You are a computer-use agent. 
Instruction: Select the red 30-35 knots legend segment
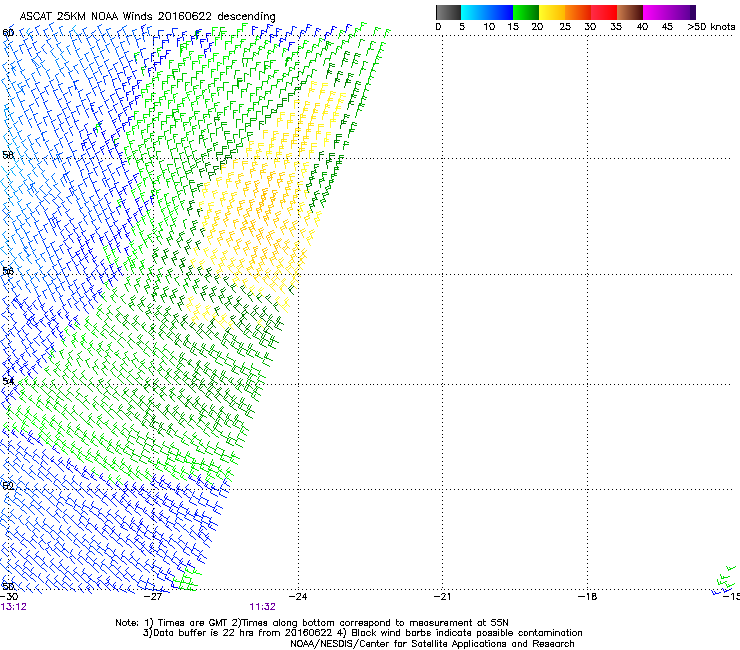pos(604,12)
